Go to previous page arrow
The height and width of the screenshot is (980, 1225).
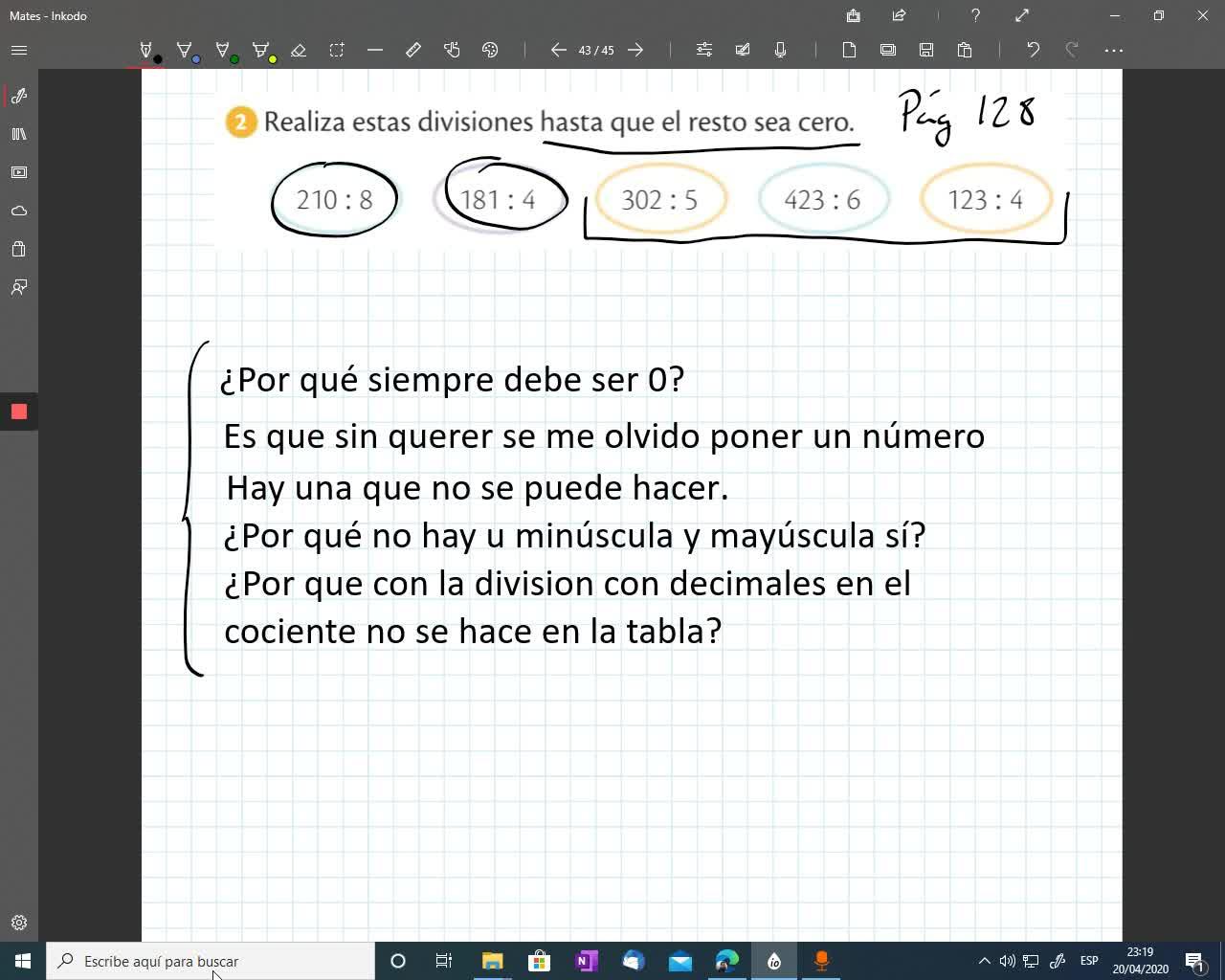point(559,50)
